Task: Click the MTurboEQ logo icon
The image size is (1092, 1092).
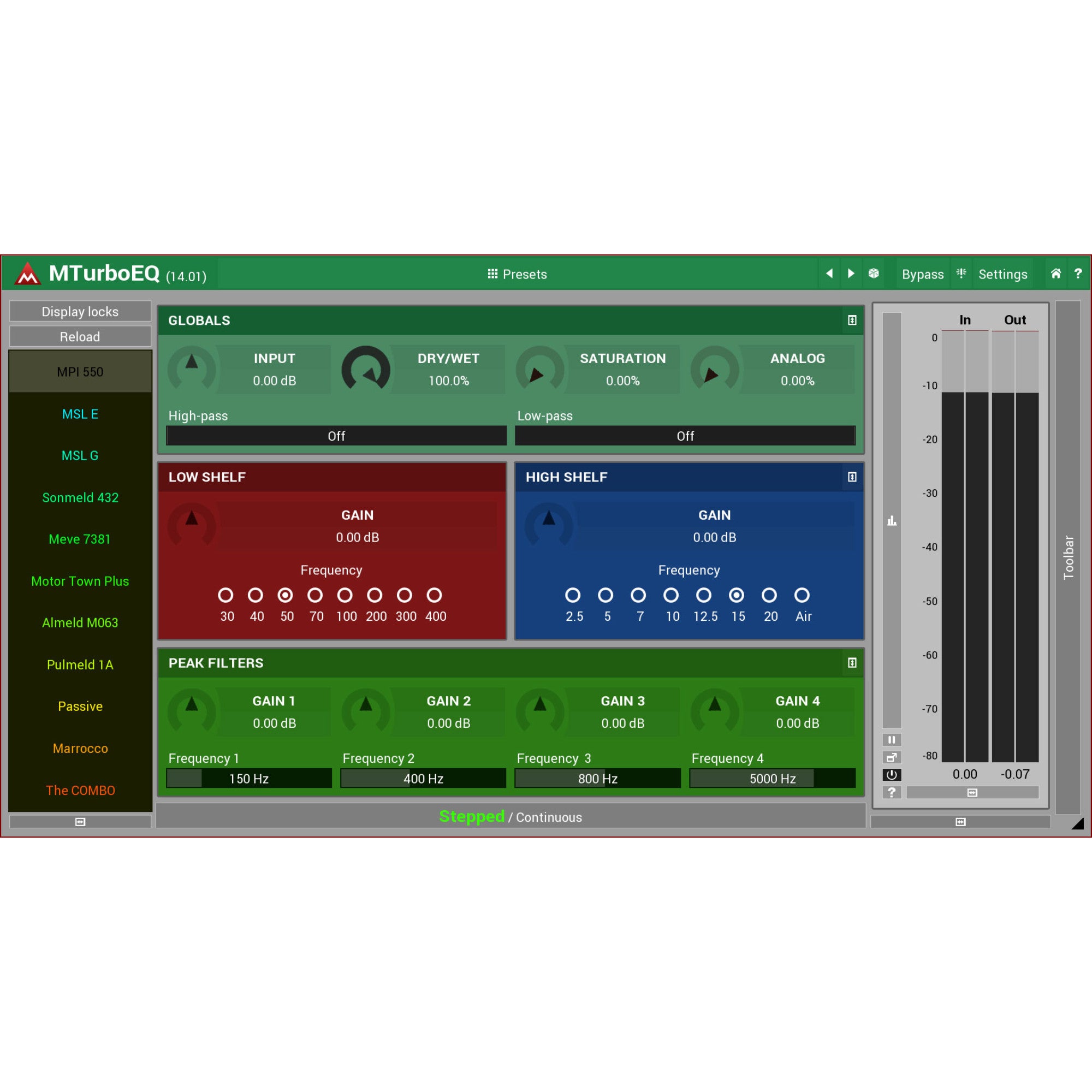Action: 27,274
